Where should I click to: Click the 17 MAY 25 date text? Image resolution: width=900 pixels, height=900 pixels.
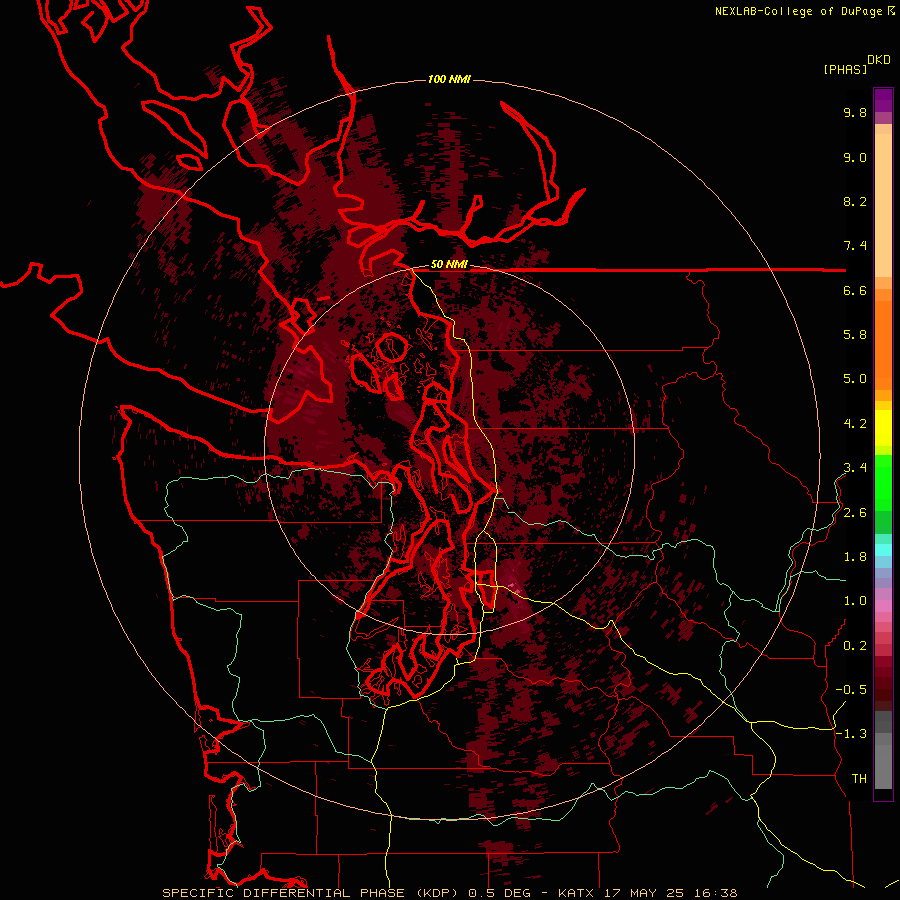[x=645, y=893]
